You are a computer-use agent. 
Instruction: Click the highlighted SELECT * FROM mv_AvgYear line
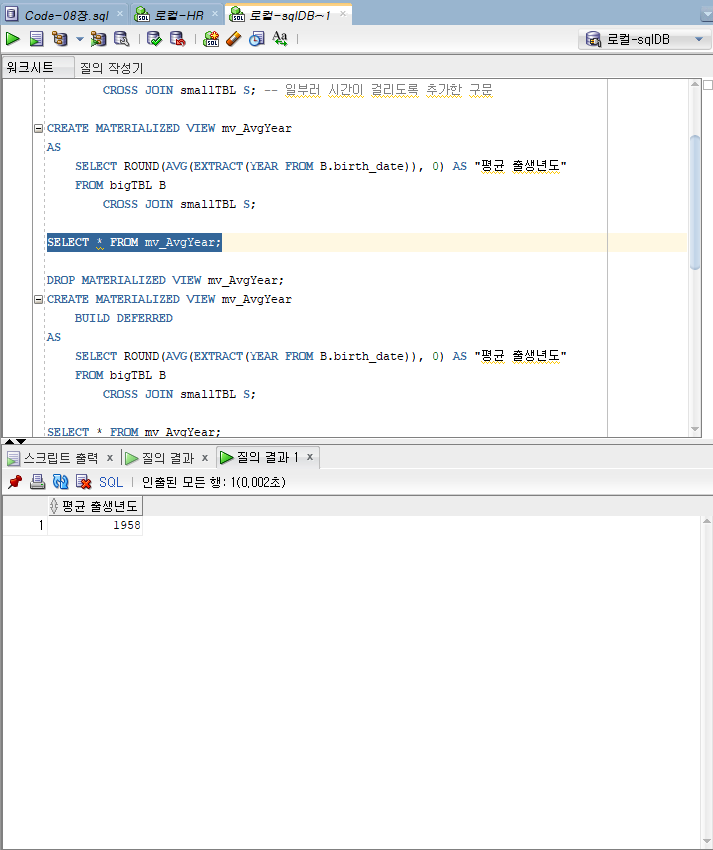[134, 242]
